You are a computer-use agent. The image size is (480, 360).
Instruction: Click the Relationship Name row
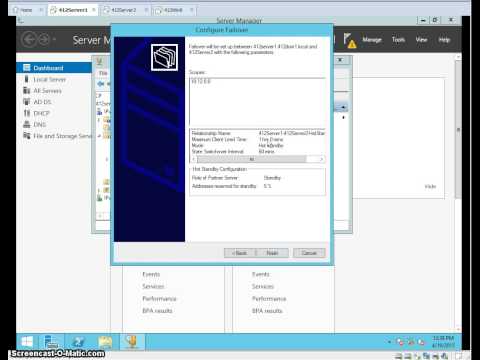[x=258, y=133]
